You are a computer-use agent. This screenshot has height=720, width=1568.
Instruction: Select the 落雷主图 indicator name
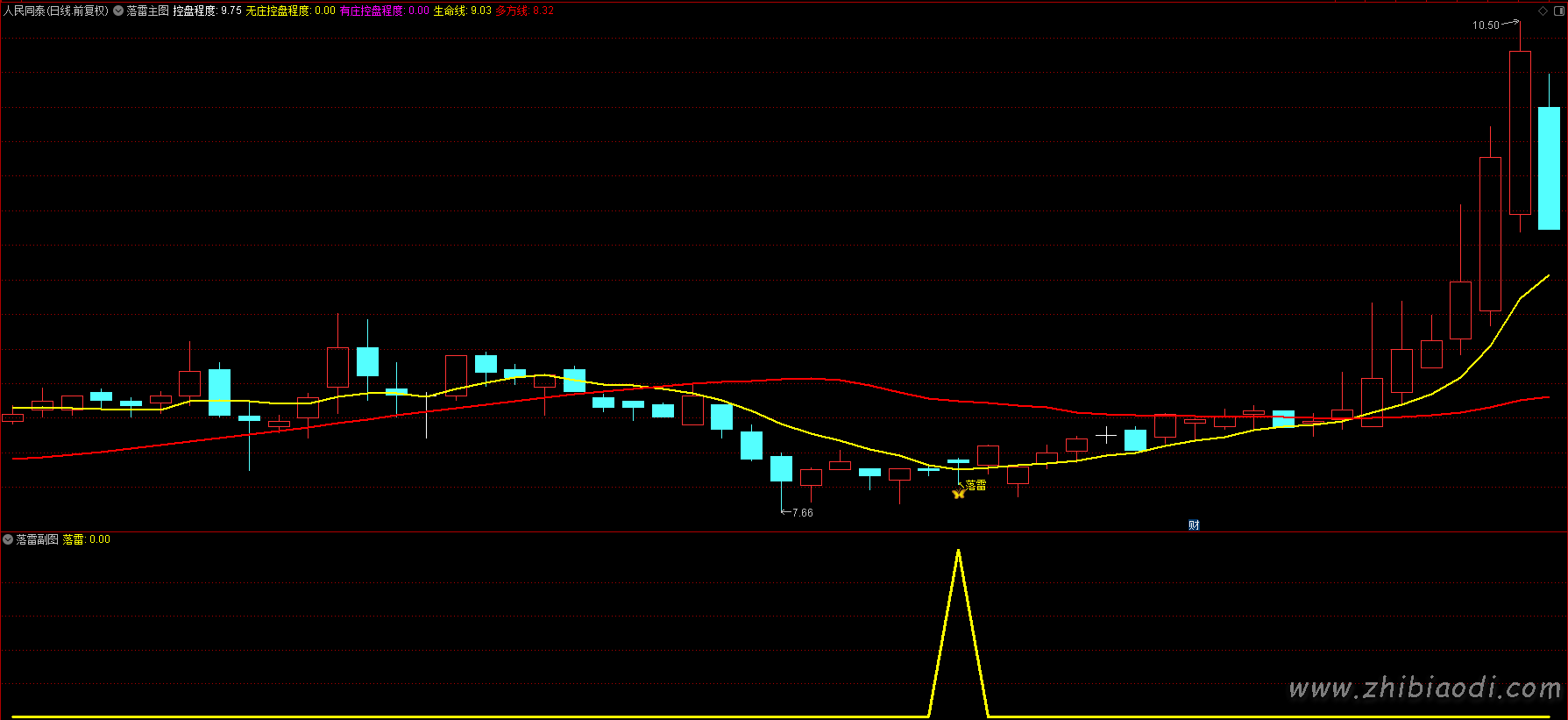pyautogui.click(x=147, y=11)
